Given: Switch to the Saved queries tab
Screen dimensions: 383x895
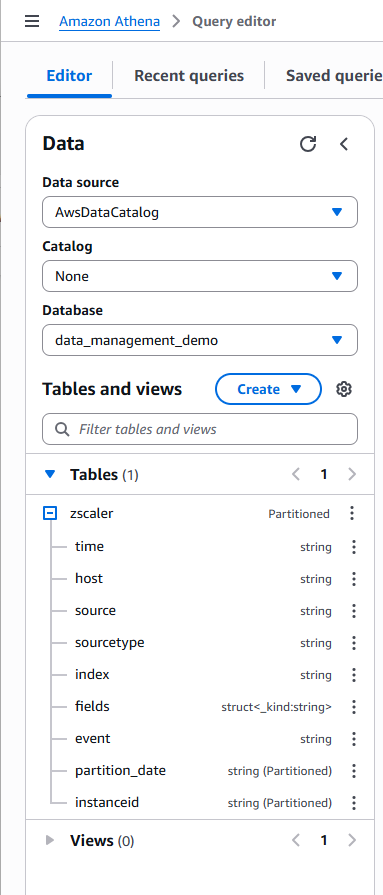Looking at the screenshot, I should pyautogui.click(x=334, y=76).
